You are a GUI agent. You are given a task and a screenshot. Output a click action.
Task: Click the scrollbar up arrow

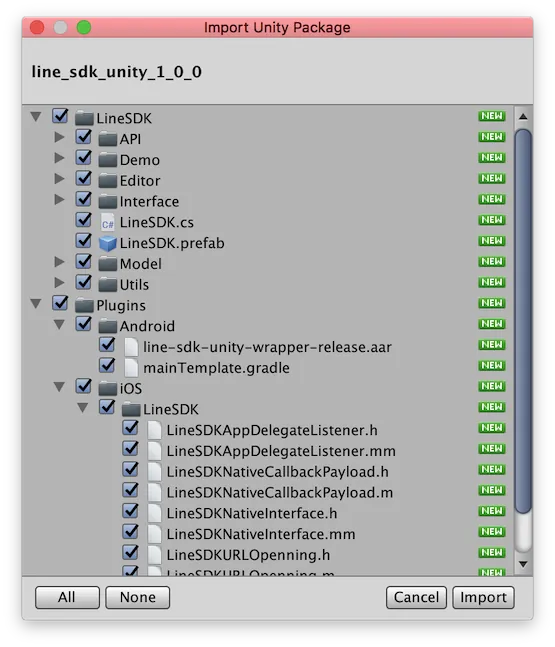(523, 116)
